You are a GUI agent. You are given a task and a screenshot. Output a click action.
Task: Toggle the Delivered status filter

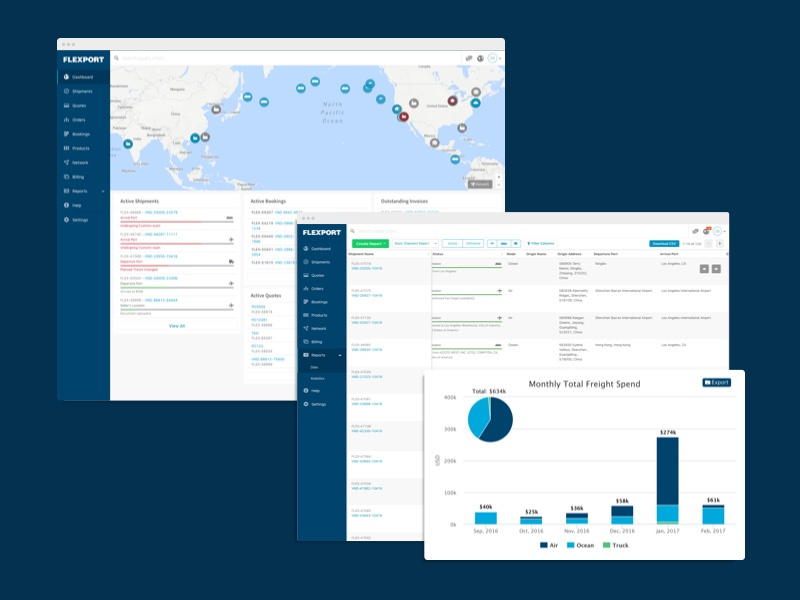473,244
